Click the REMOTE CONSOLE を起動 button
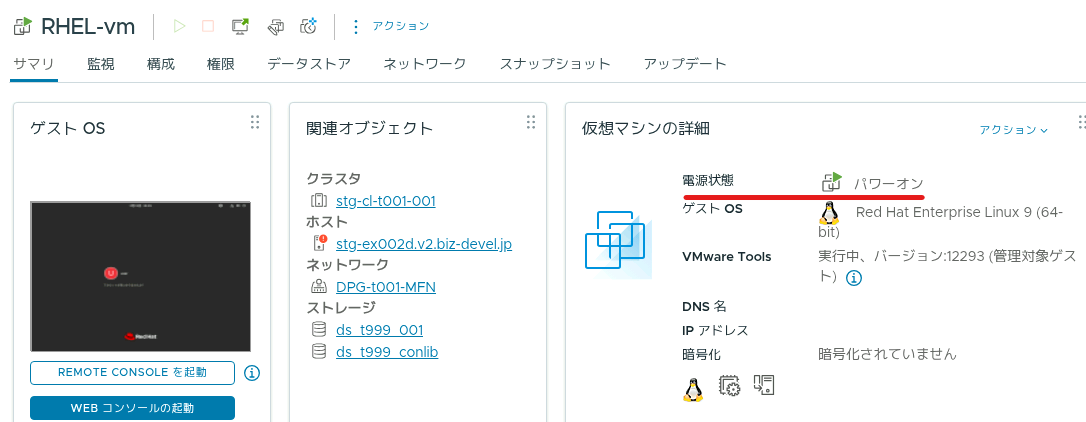This screenshot has height=422, width=1086. tap(132, 373)
